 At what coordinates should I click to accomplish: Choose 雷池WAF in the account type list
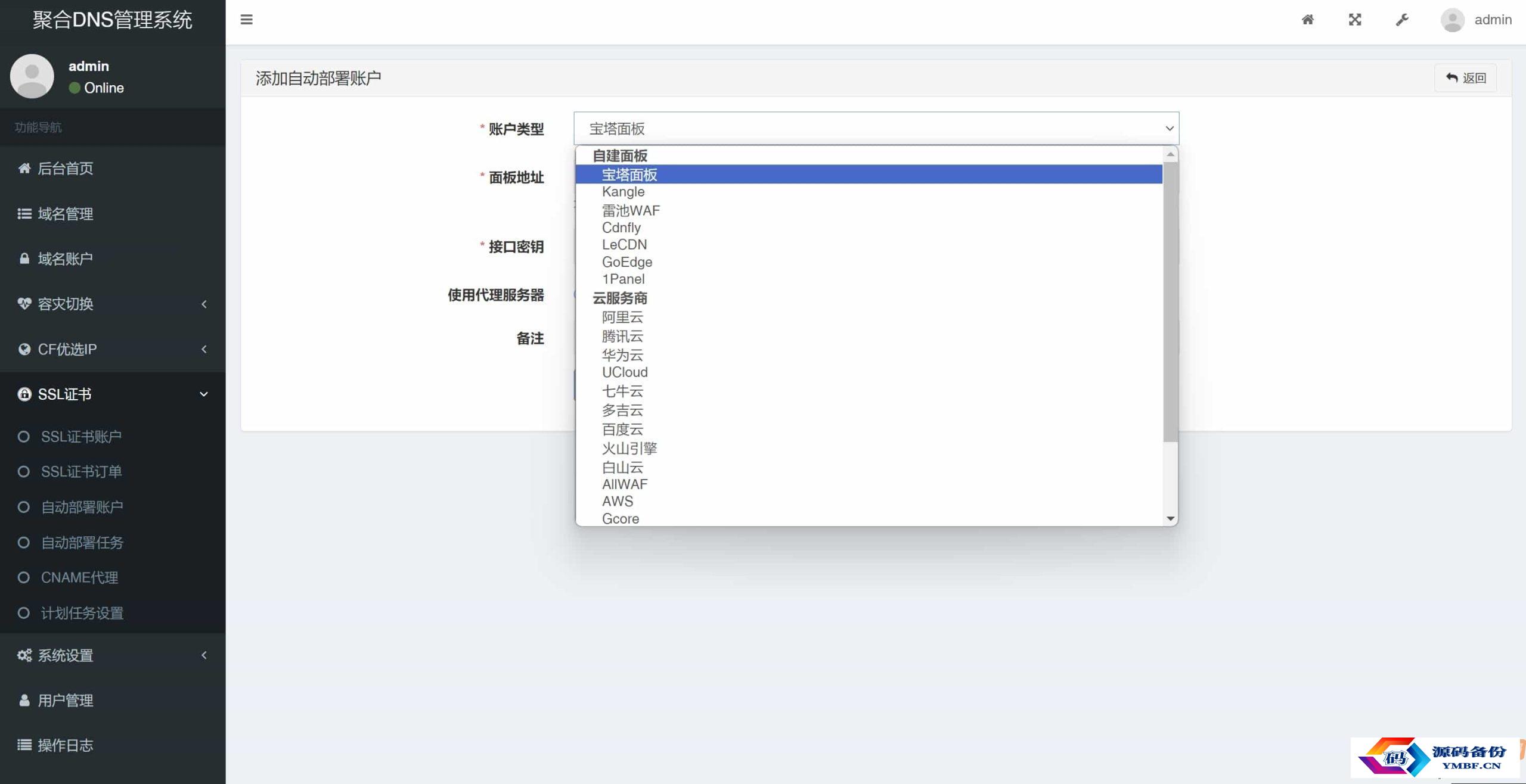[869, 210]
